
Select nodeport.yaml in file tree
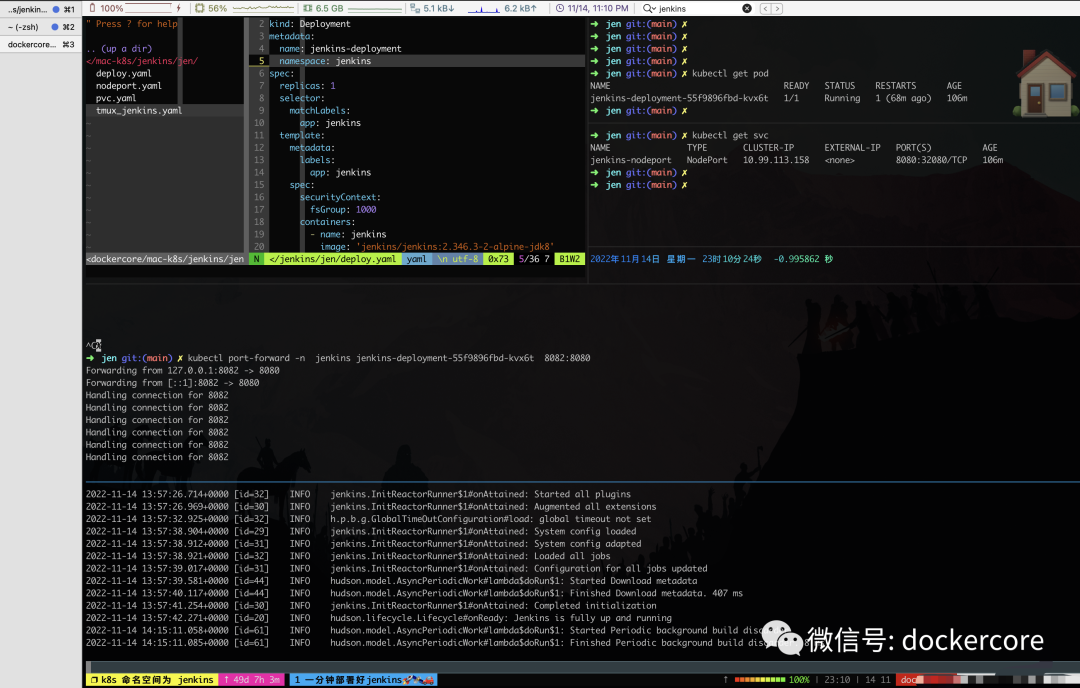pos(129,85)
